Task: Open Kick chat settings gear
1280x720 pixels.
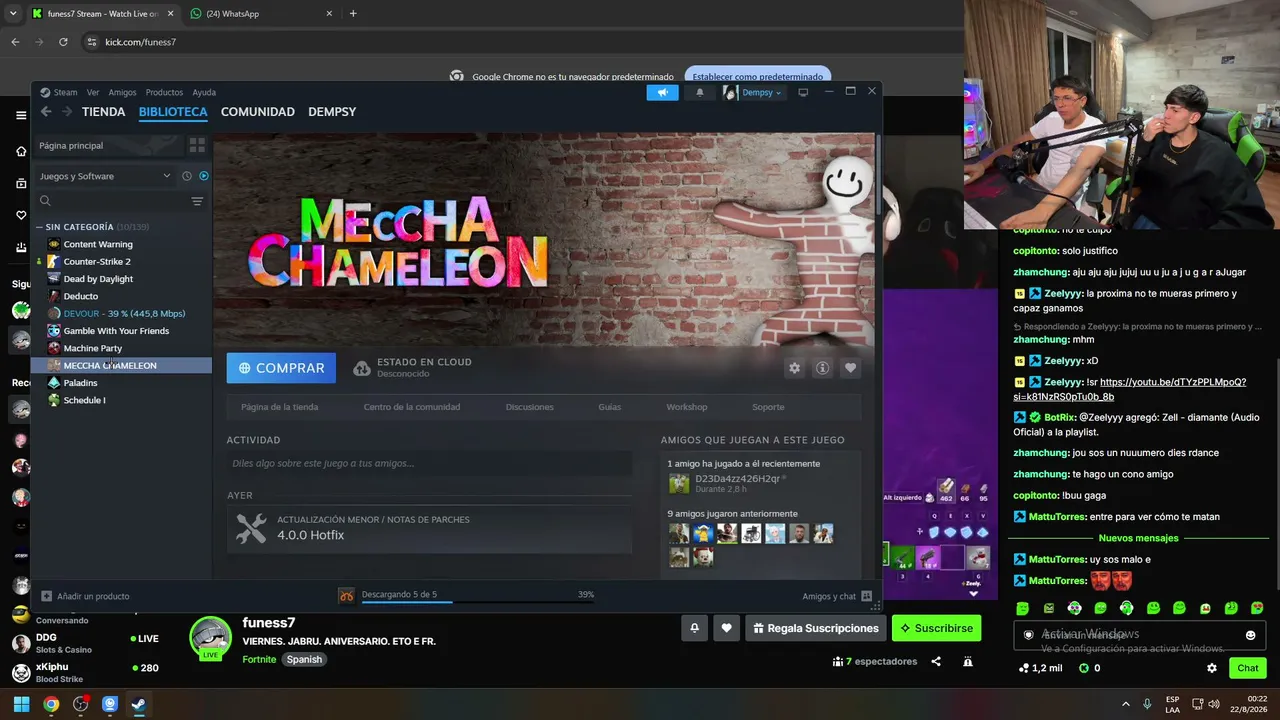Action: click(x=1212, y=668)
